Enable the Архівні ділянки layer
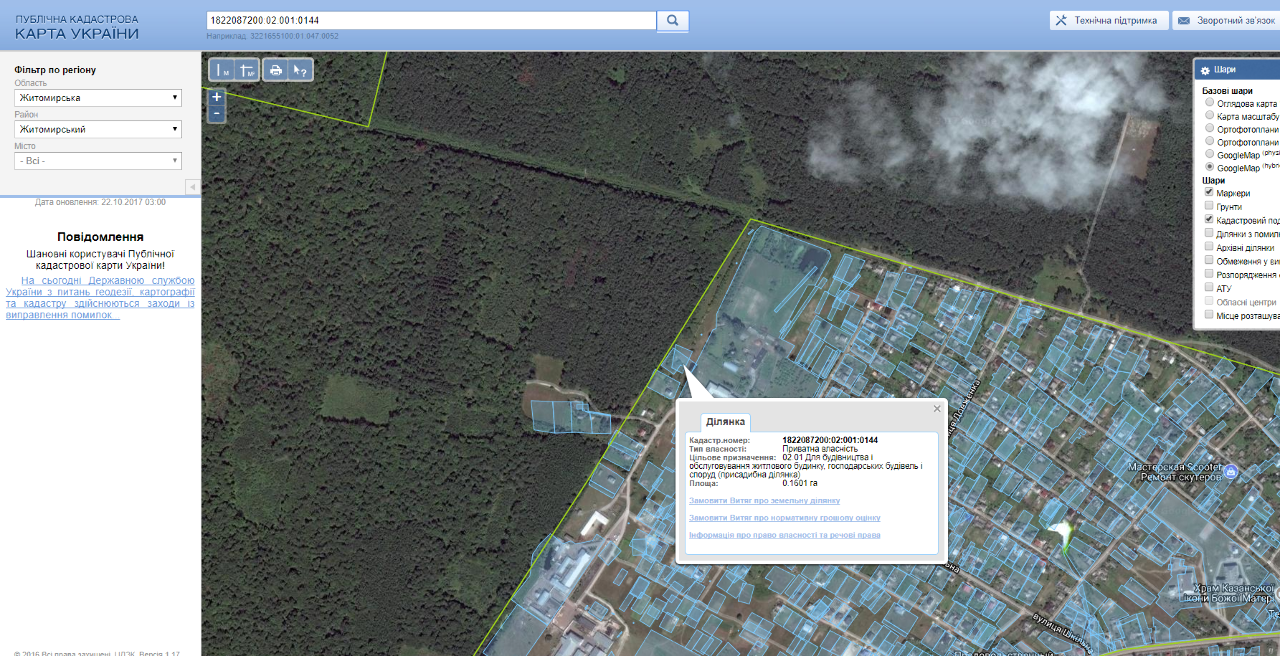Screen dimensions: 1280x656 1210,247
